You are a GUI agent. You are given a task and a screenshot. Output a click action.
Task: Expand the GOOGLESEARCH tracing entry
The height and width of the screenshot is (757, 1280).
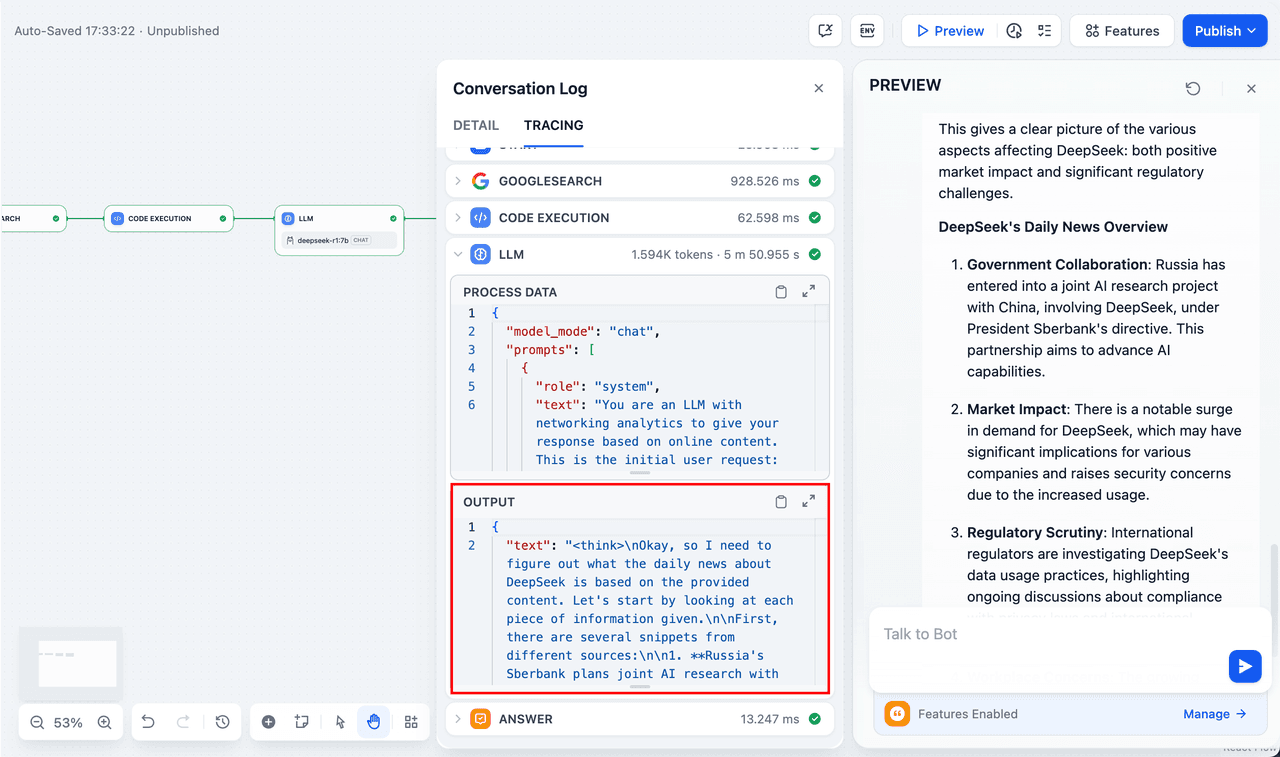[458, 181]
